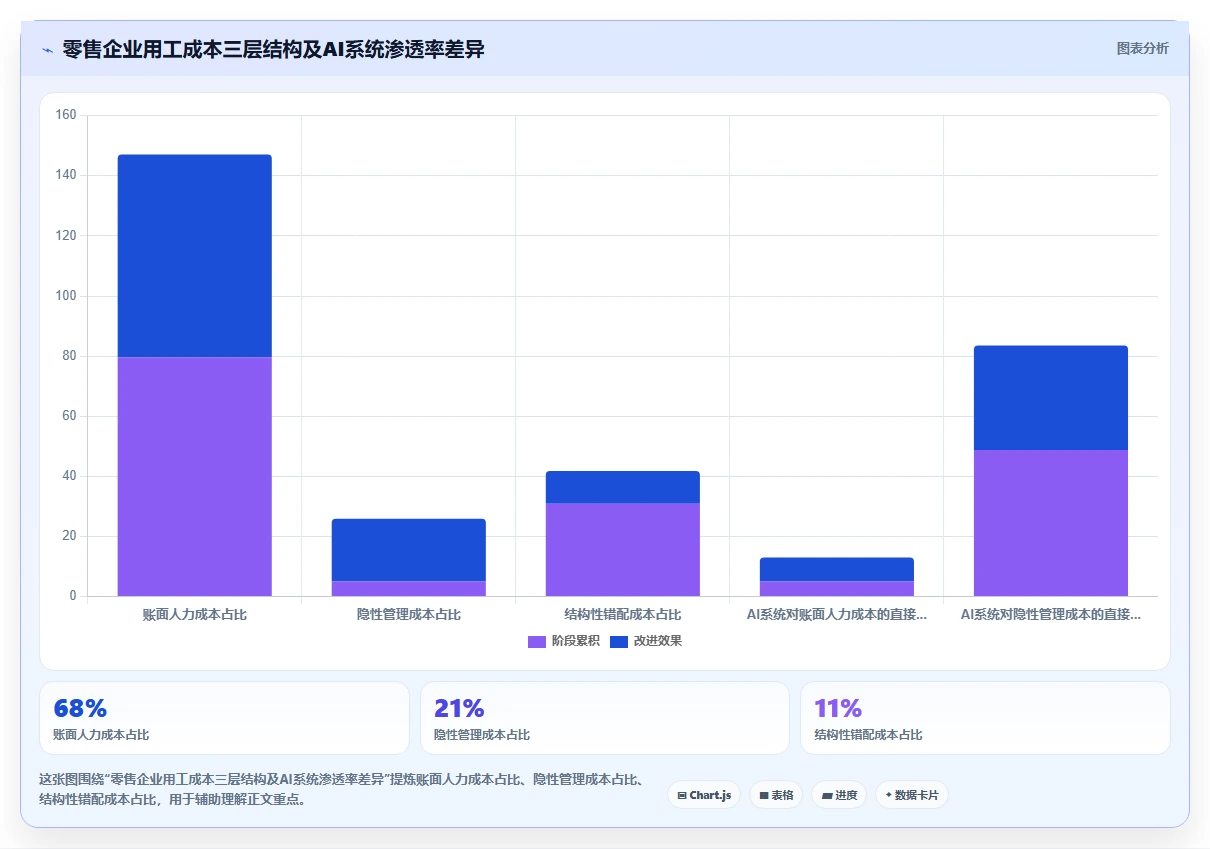The width and height of the screenshot is (1210, 849).
Task: Click the 图表分析 label in the header
Action: click(1142, 48)
